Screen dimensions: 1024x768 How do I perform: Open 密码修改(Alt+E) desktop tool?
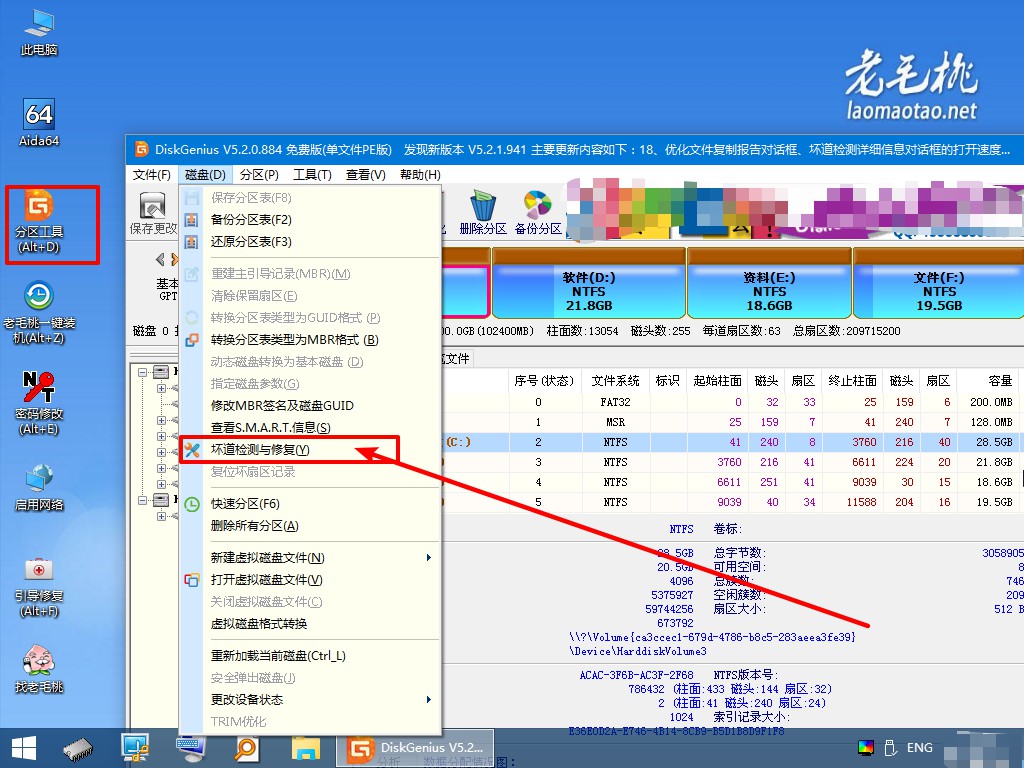coord(39,403)
